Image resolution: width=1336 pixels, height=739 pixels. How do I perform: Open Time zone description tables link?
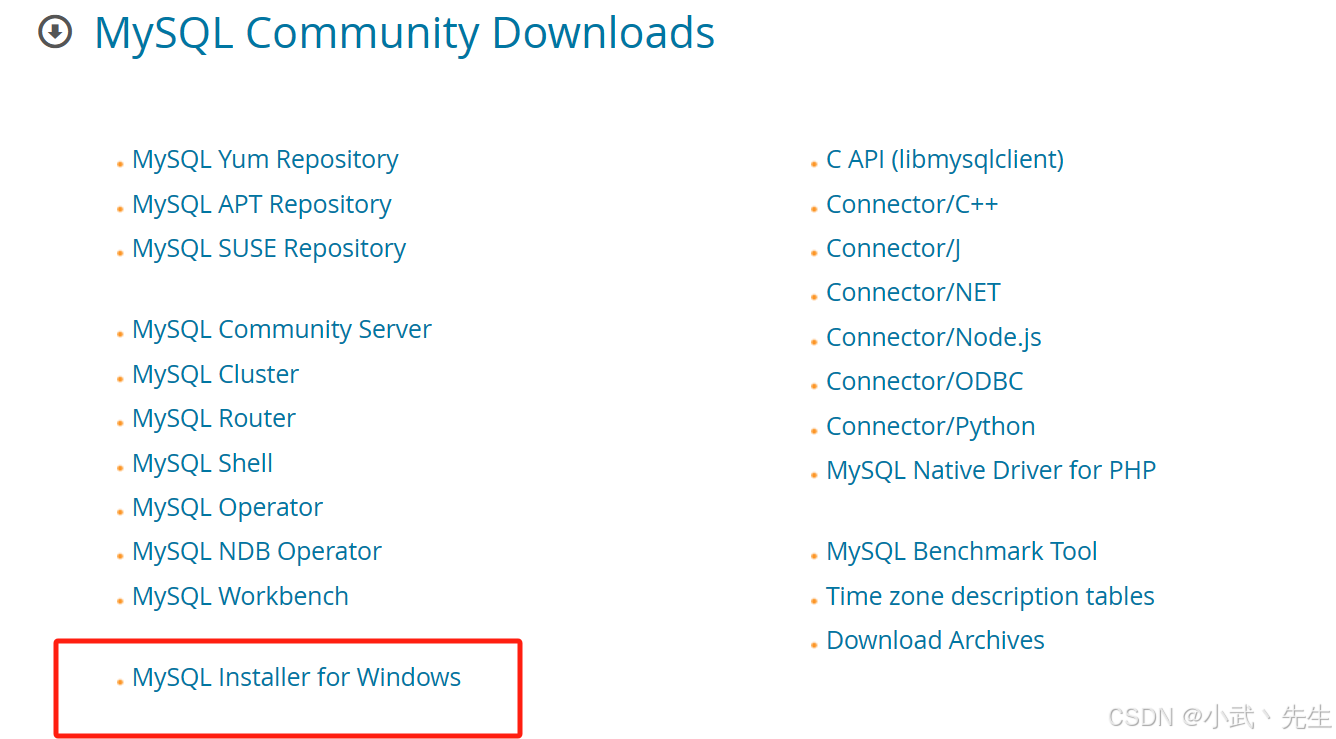990,596
